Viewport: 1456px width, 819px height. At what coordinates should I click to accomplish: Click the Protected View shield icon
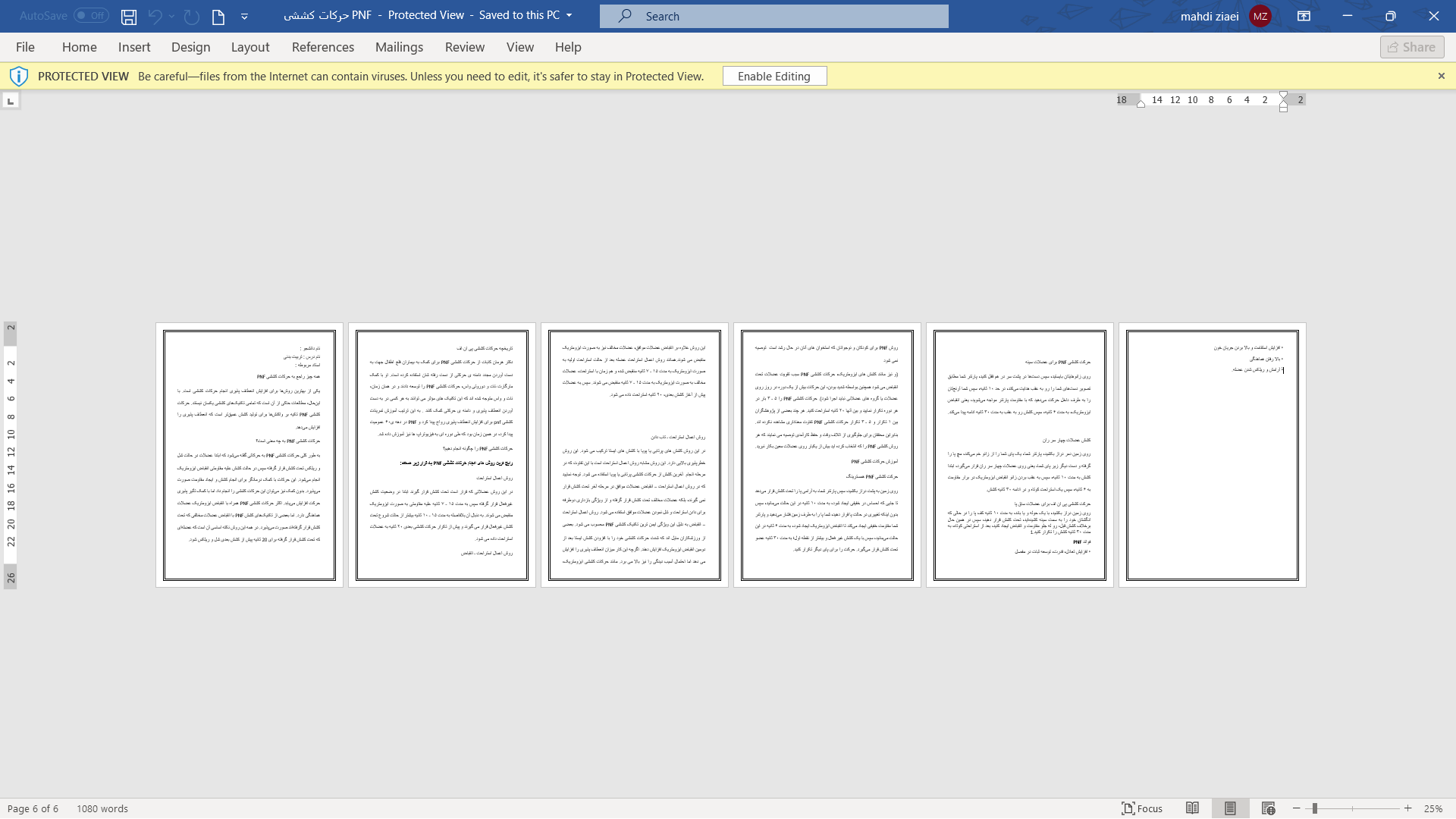19,76
